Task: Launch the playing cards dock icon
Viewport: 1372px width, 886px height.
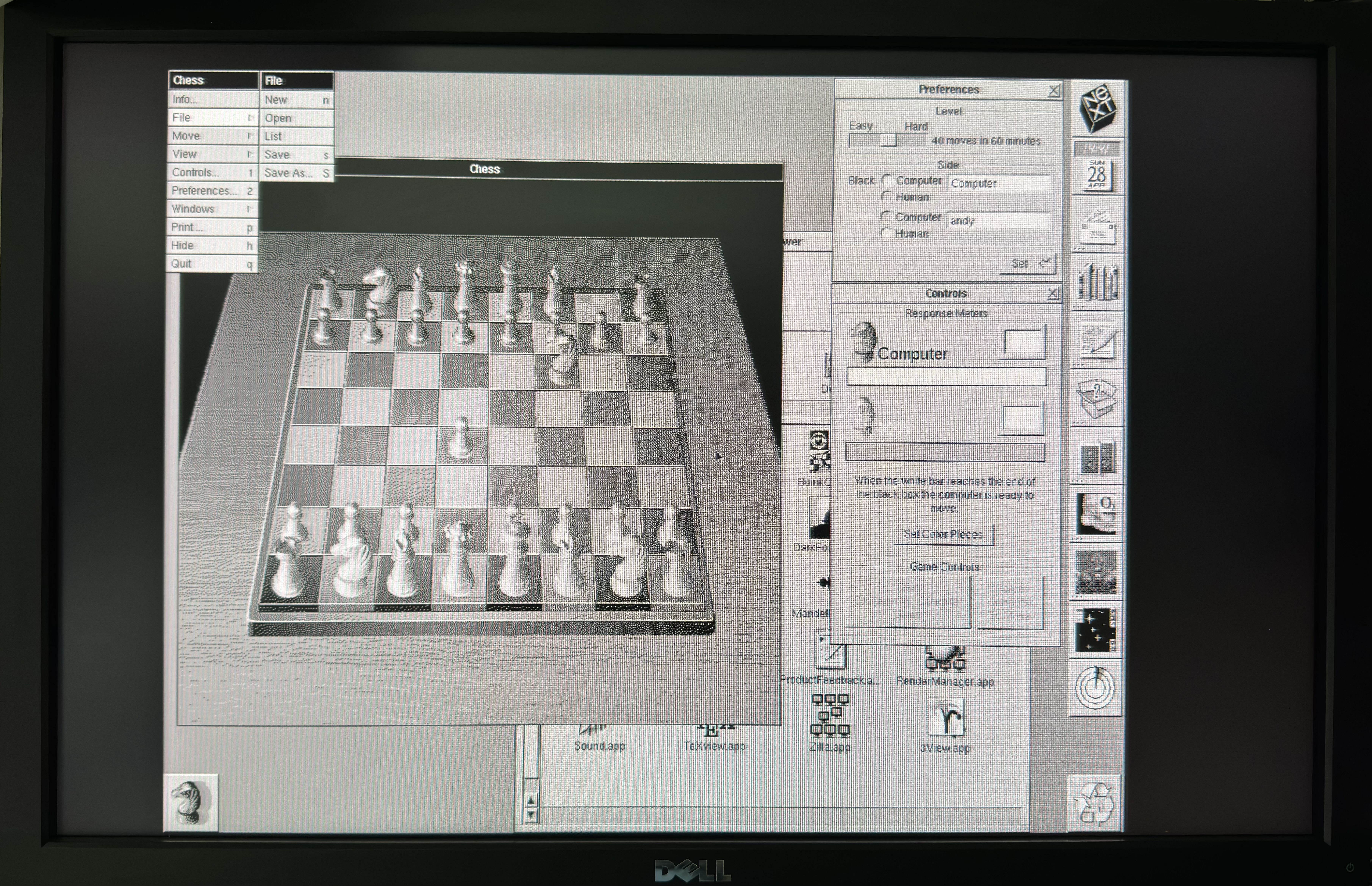Action: tap(1097, 456)
